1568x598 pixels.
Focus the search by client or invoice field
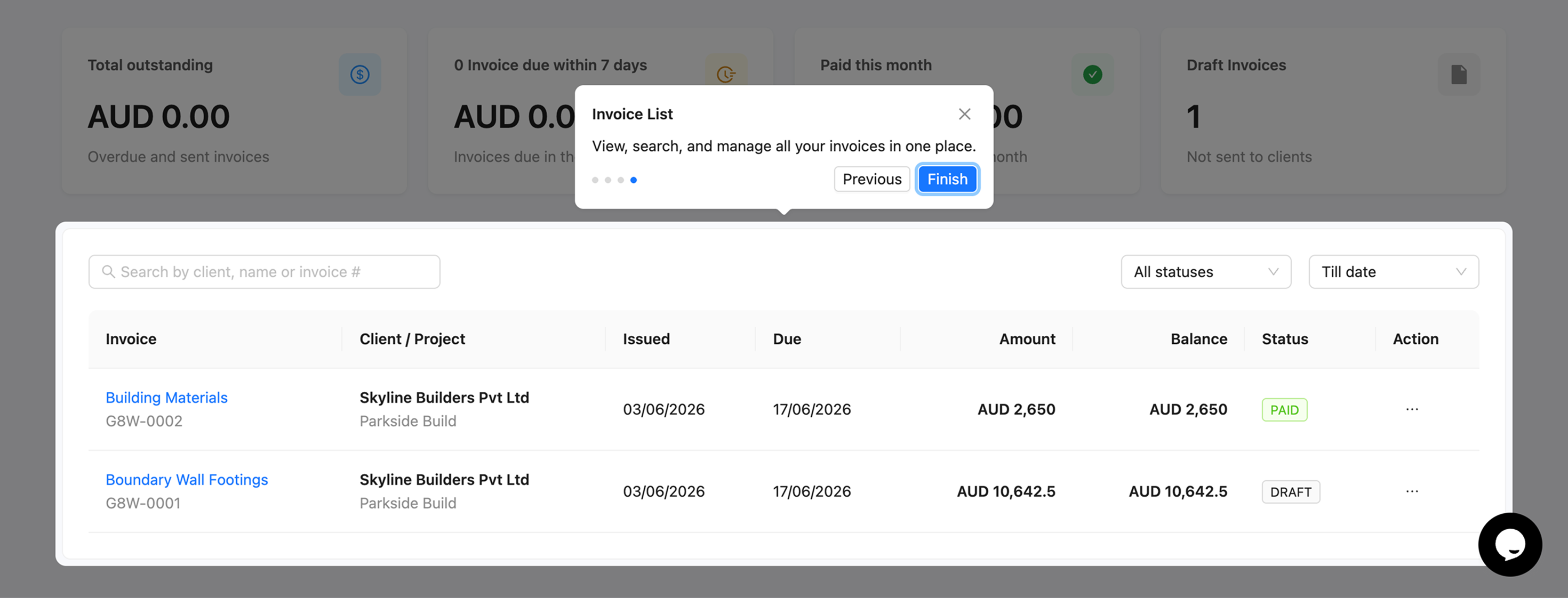pyautogui.click(x=264, y=271)
